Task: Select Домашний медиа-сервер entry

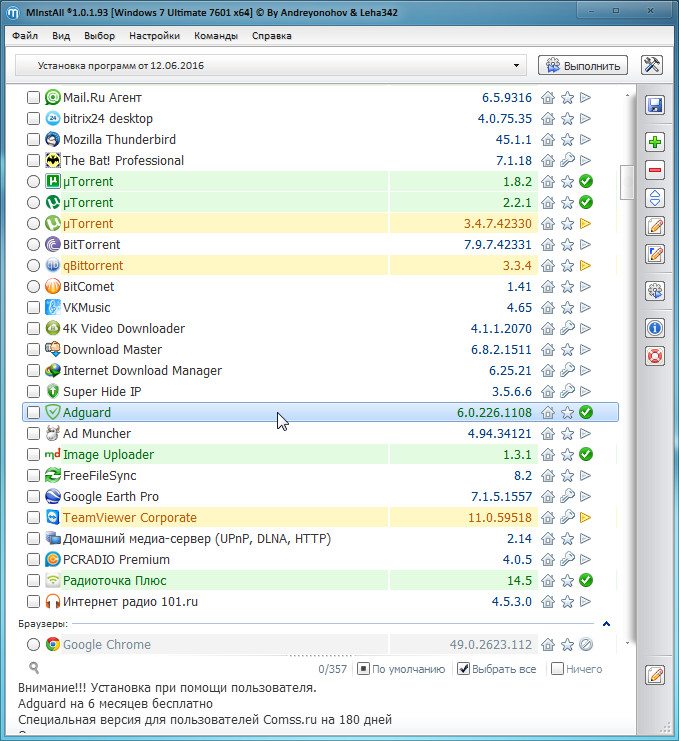Action: (320, 539)
